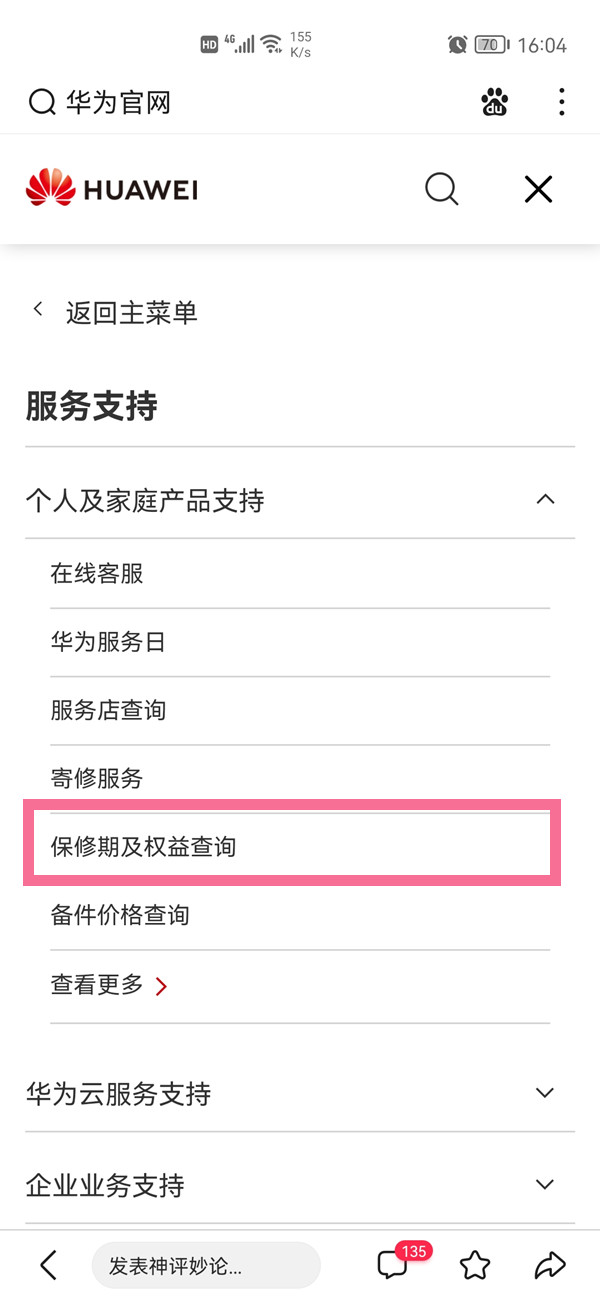
Task: Open the share icon in bottom bar
Action: 545,1265
